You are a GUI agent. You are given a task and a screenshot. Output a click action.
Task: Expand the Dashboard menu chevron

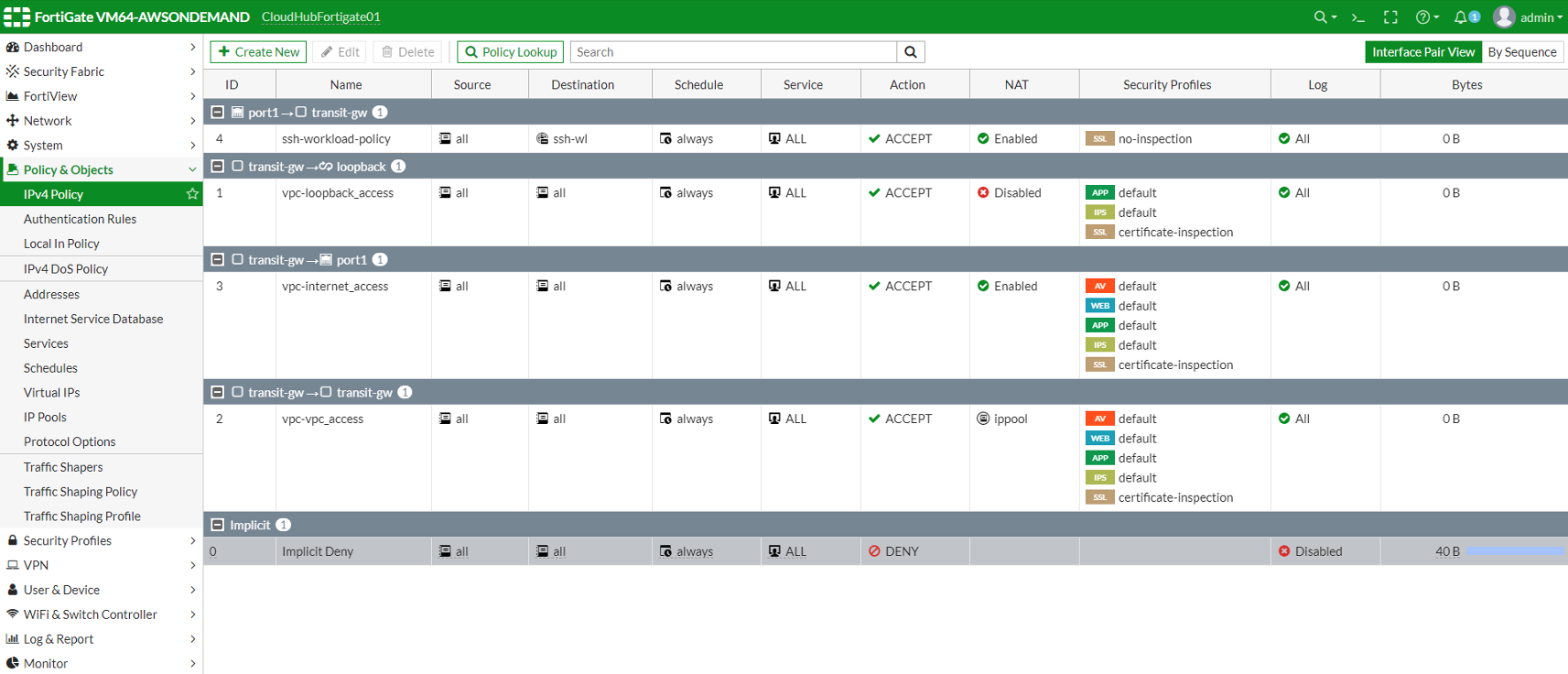click(x=192, y=47)
